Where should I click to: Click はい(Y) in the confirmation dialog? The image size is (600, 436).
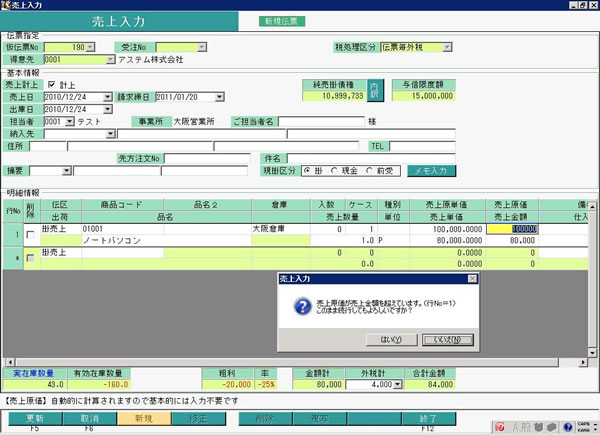point(391,340)
